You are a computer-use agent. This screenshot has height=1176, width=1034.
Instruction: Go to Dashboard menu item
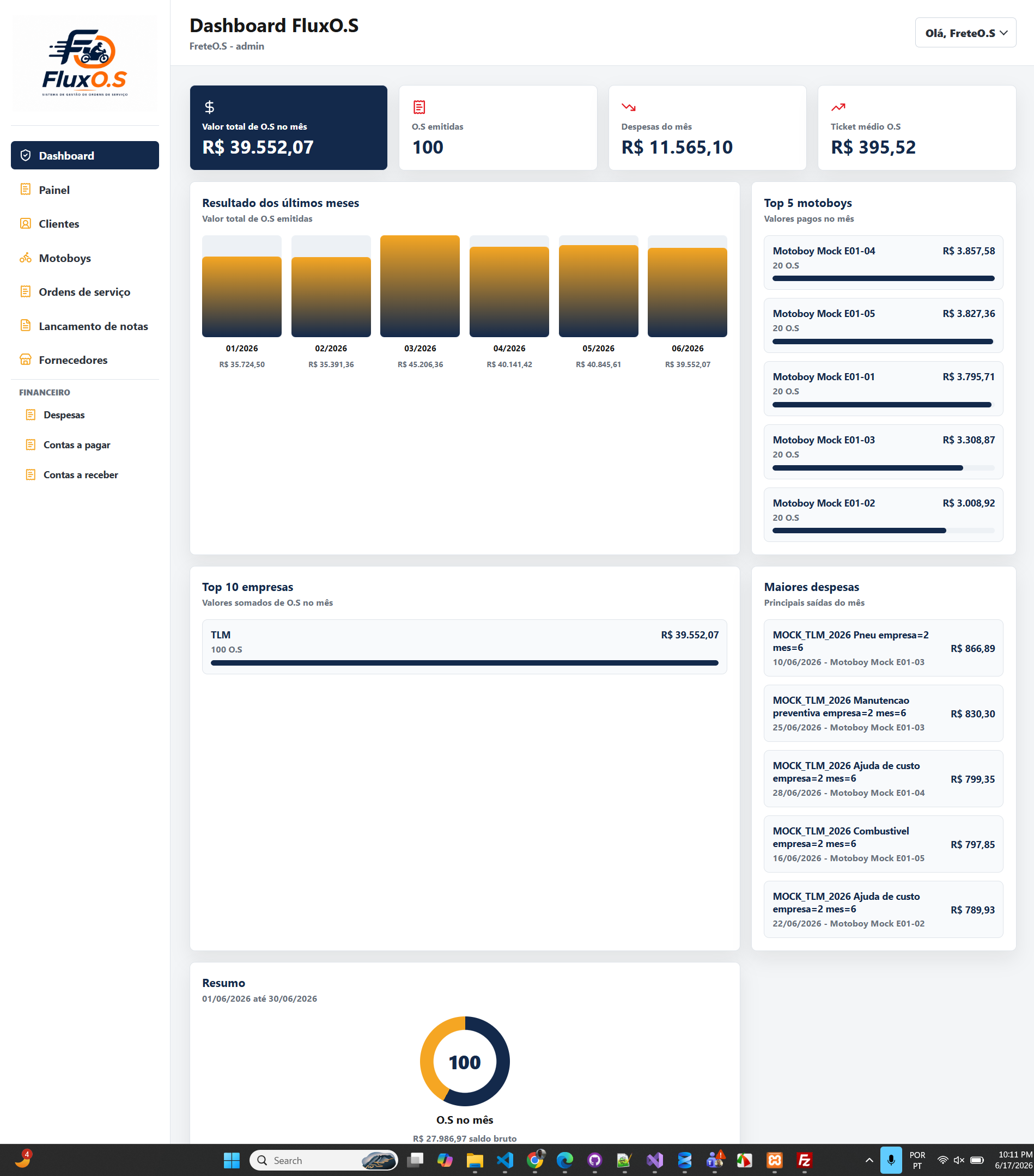84,155
